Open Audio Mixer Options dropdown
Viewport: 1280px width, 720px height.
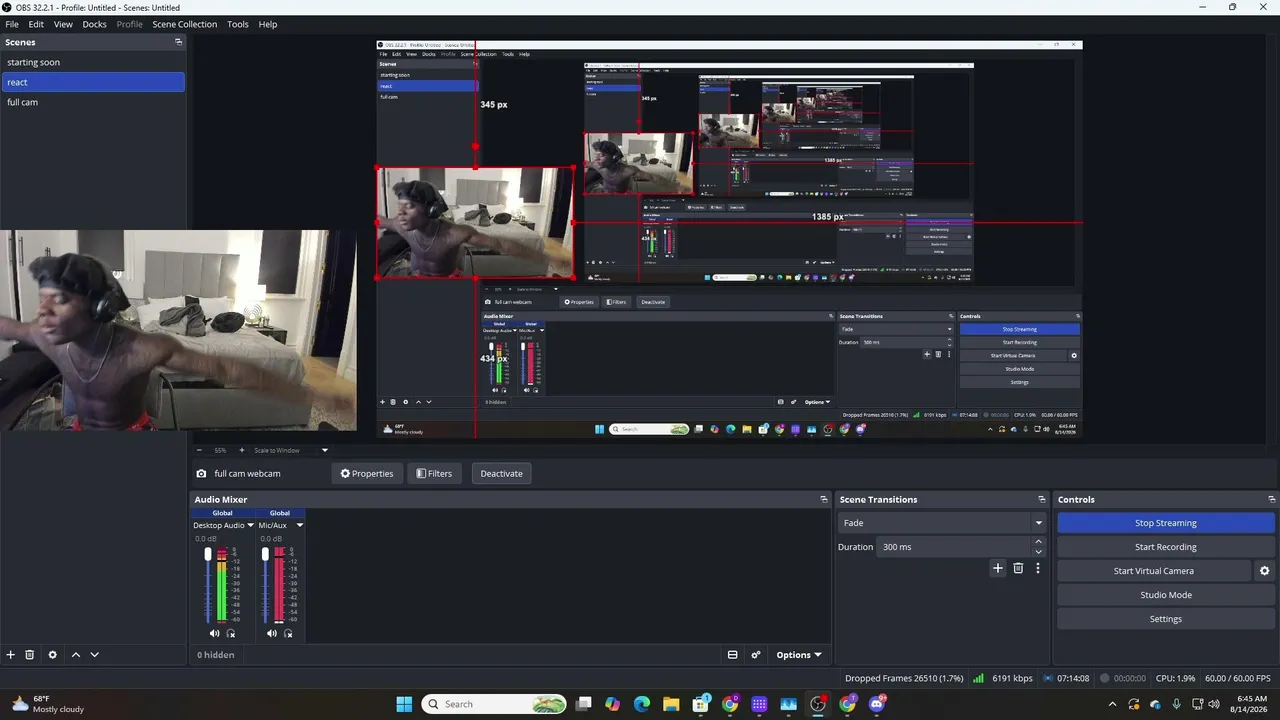pos(798,655)
